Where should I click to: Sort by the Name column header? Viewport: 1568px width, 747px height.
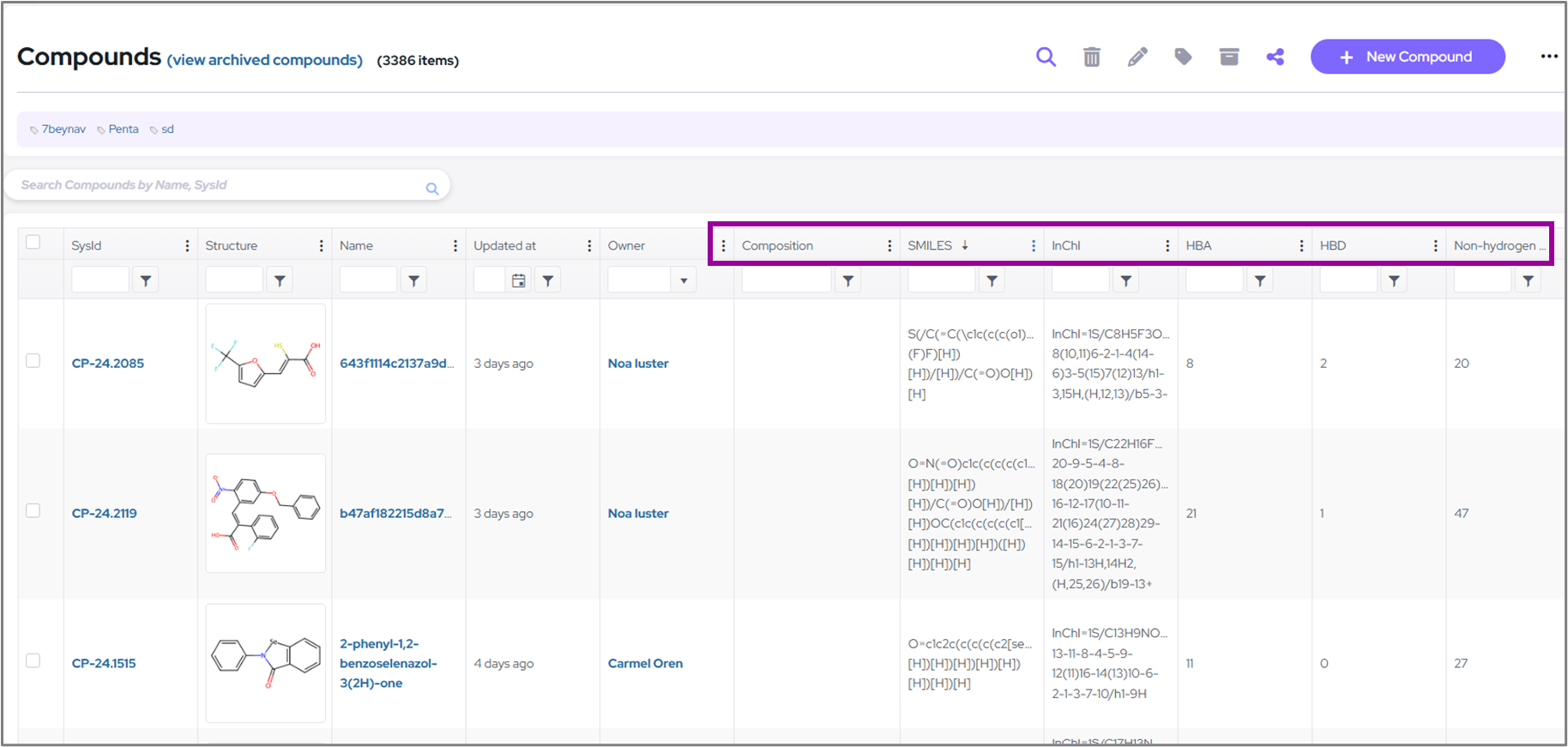click(x=357, y=246)
